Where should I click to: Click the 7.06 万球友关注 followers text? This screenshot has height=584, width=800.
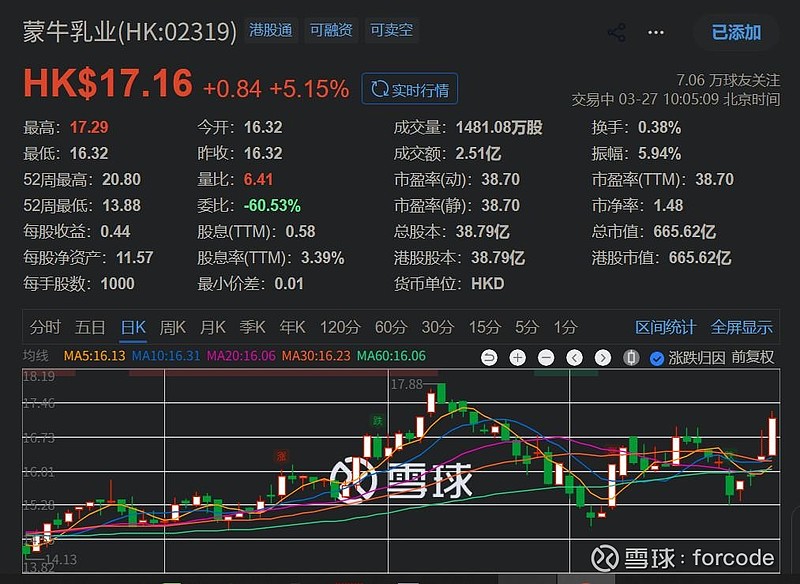tap(728, 80)
